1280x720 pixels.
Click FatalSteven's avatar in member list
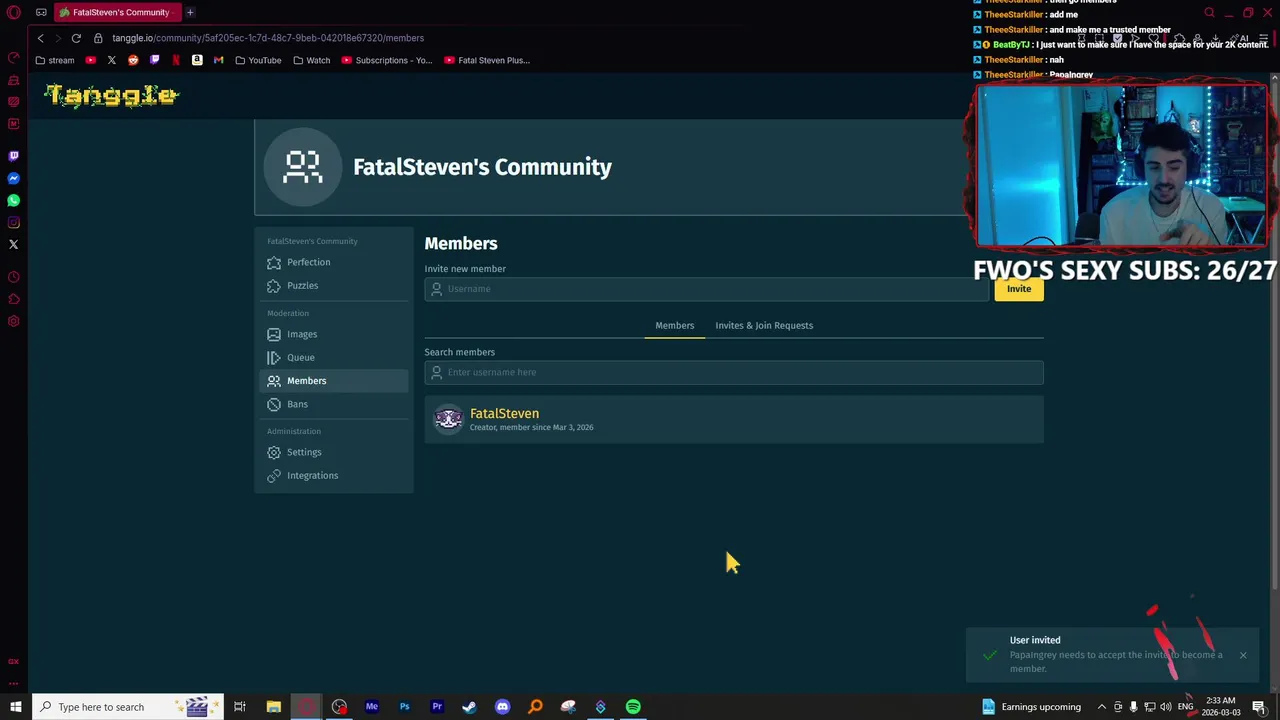coord(448,419)
